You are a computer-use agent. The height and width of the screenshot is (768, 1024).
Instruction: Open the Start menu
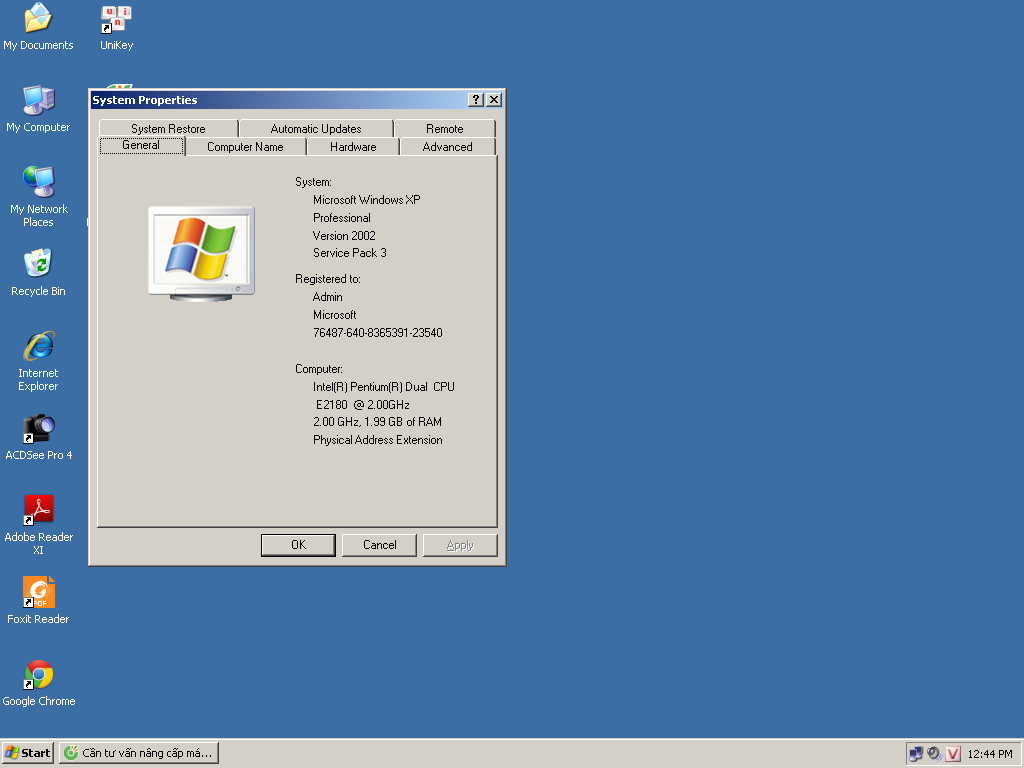[27, 753]
